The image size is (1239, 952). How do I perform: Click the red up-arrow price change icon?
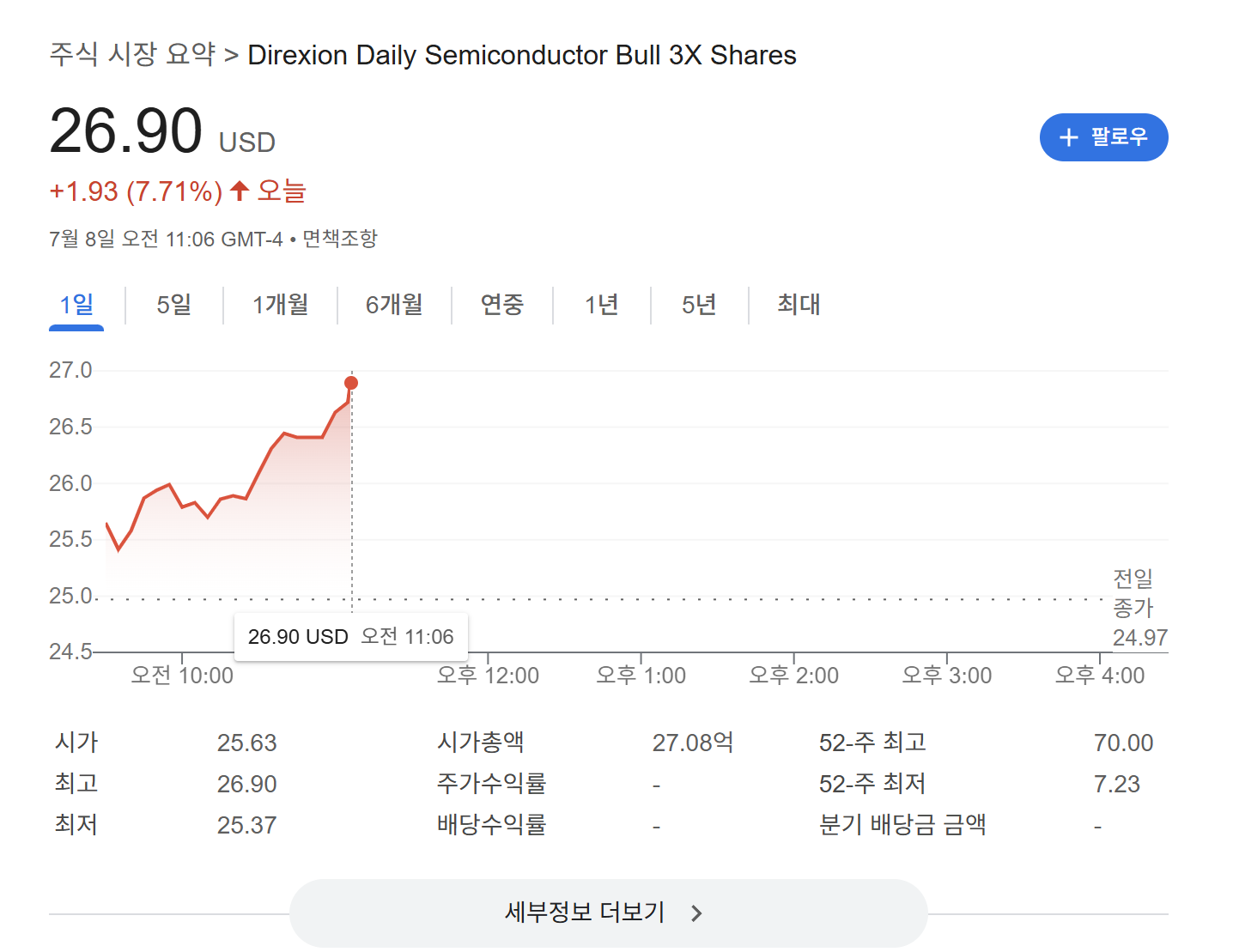click(x=240, y=191)
